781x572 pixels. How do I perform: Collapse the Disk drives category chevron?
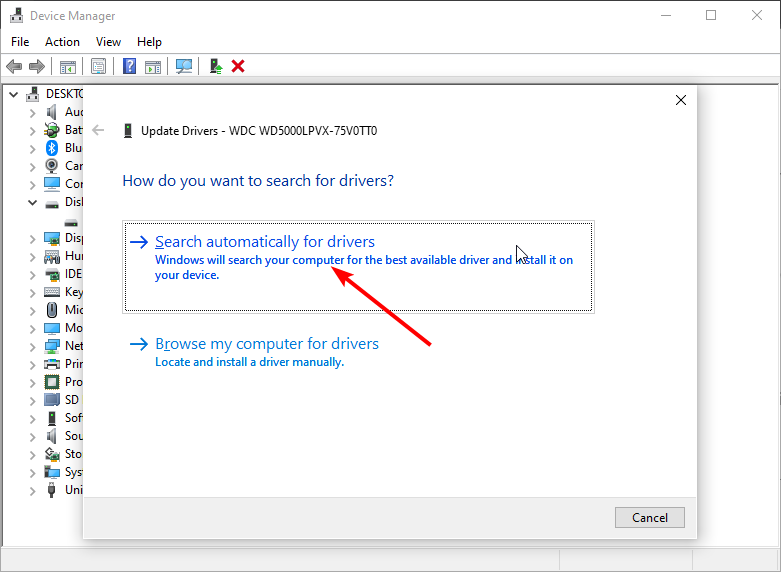[x=32, y=202]
